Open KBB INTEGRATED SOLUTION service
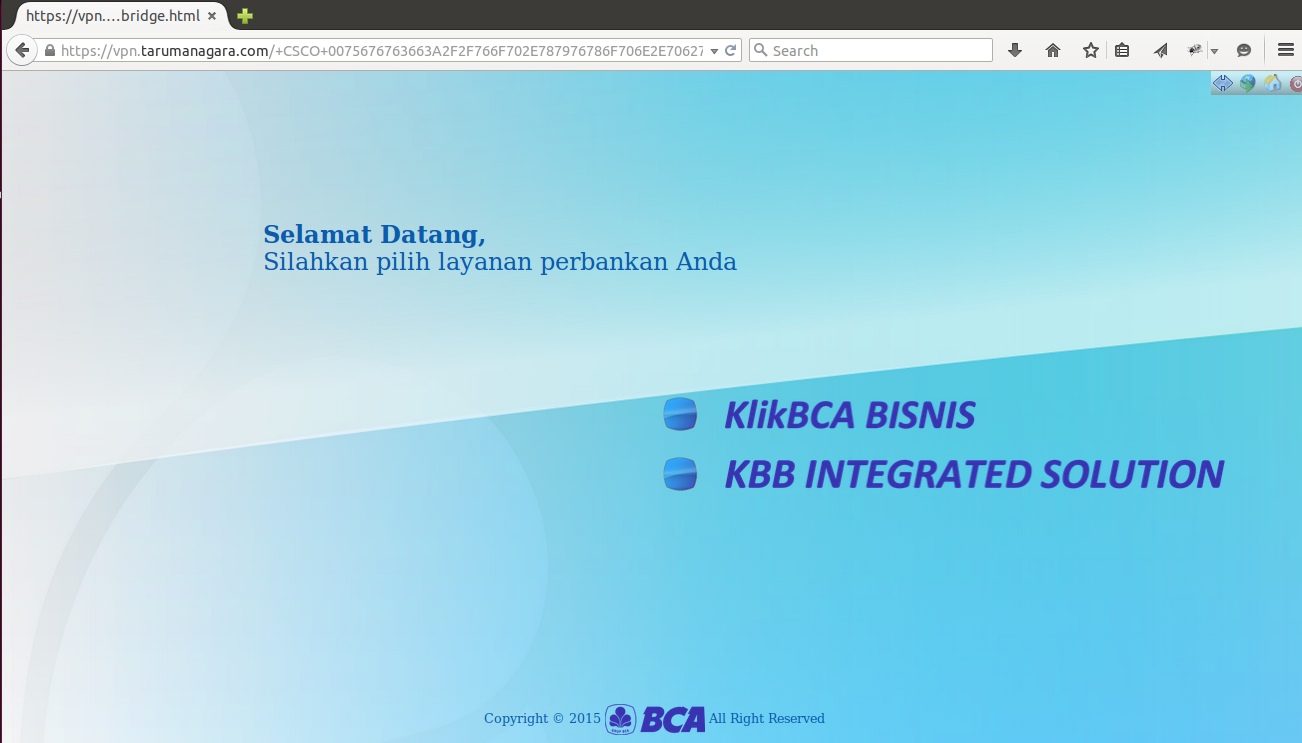This screenshot has height=743, width=1302. coord(974,474)
